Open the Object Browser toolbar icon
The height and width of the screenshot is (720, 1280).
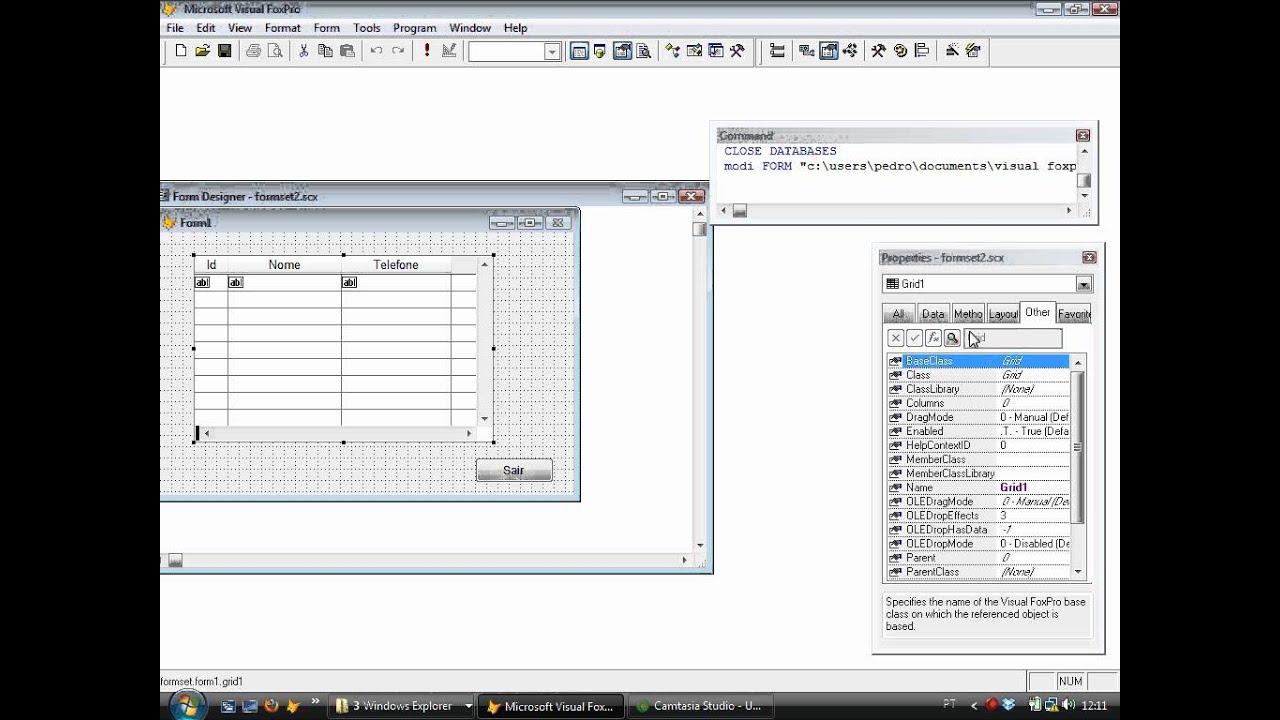[694, 51]
